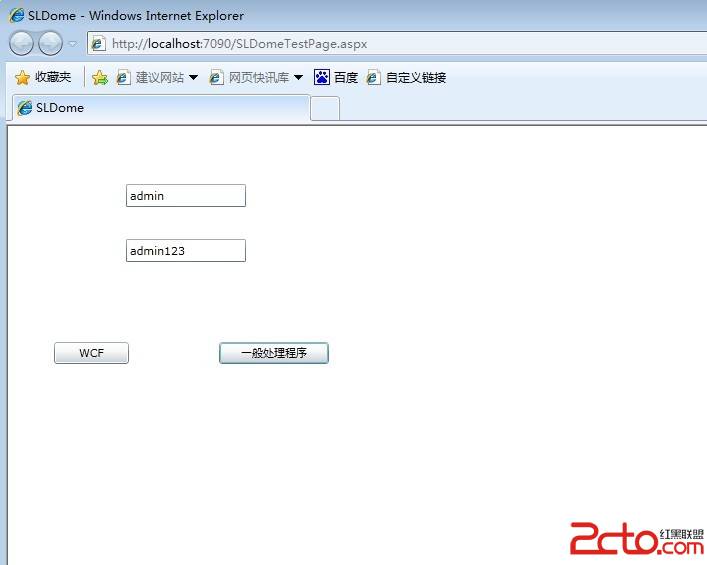Open the 网页快讯库 favorites link

(x=259, y=78)
